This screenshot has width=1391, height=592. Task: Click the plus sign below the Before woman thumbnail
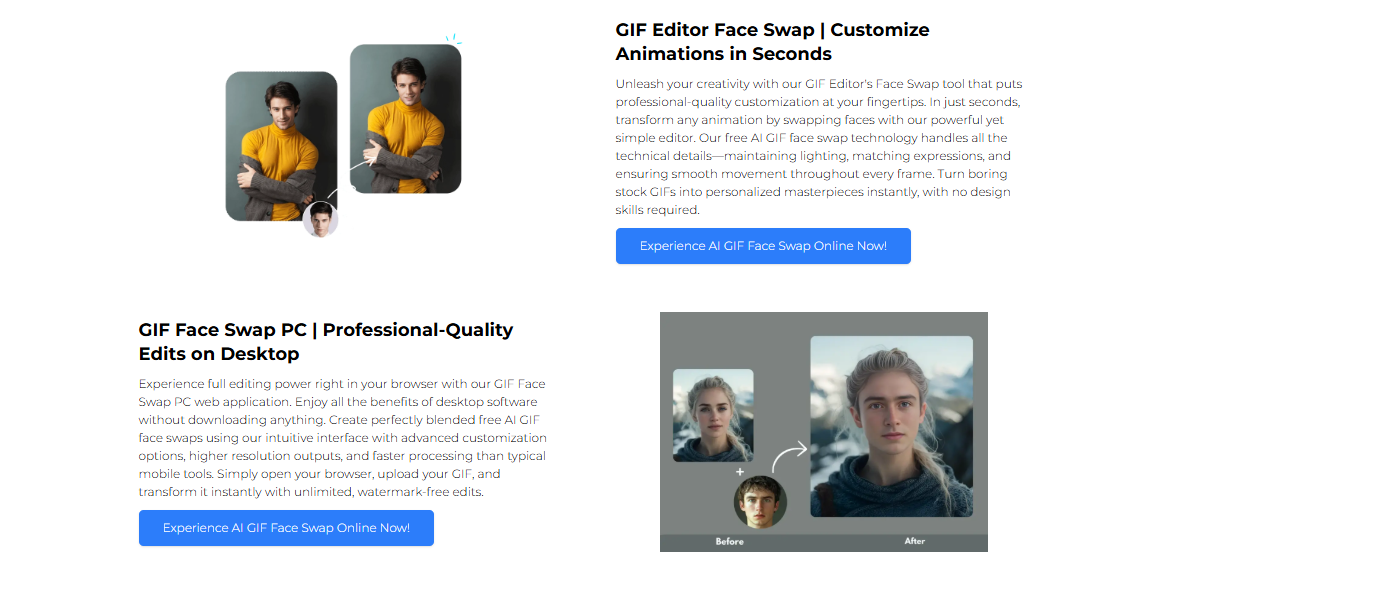pos(741,471)
